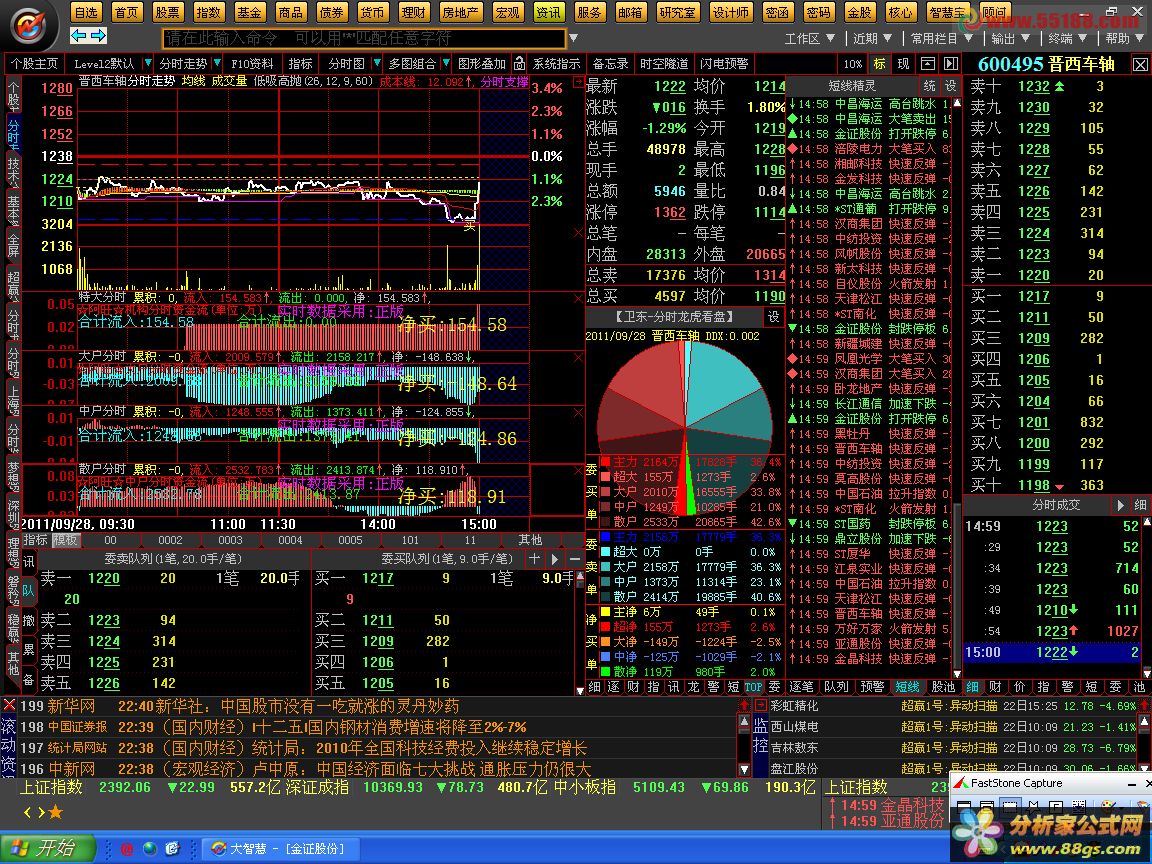This screenshot has height=864, width=1152.
Task: Open the 常用栏目 menu
Action: (941, 37)
